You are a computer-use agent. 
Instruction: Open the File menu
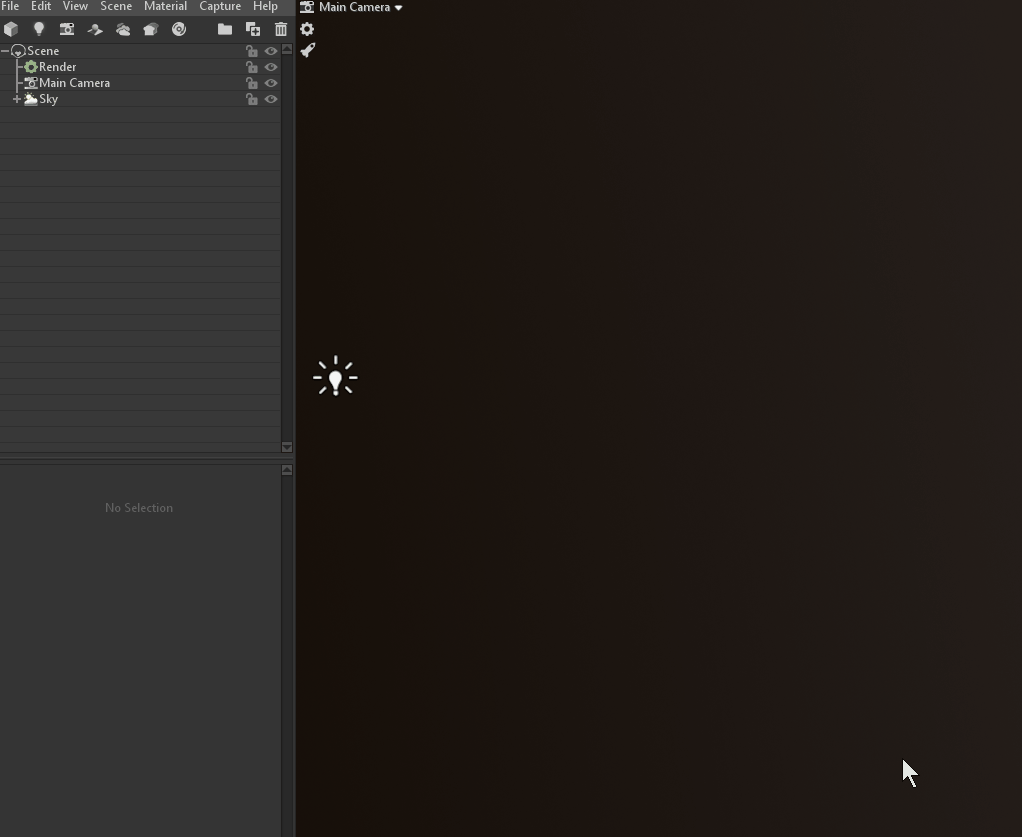tap(10, 6)
